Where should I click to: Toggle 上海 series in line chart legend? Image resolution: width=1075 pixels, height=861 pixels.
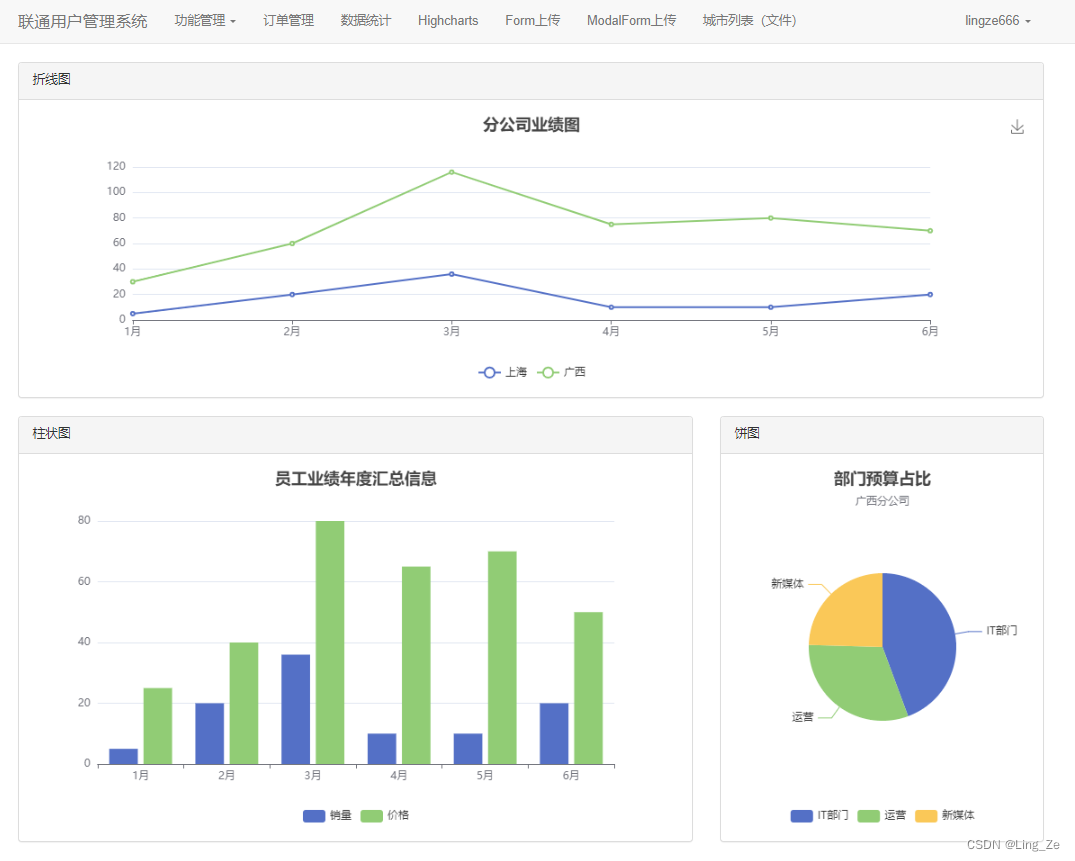pyautogui.click(x=503, y=372)
